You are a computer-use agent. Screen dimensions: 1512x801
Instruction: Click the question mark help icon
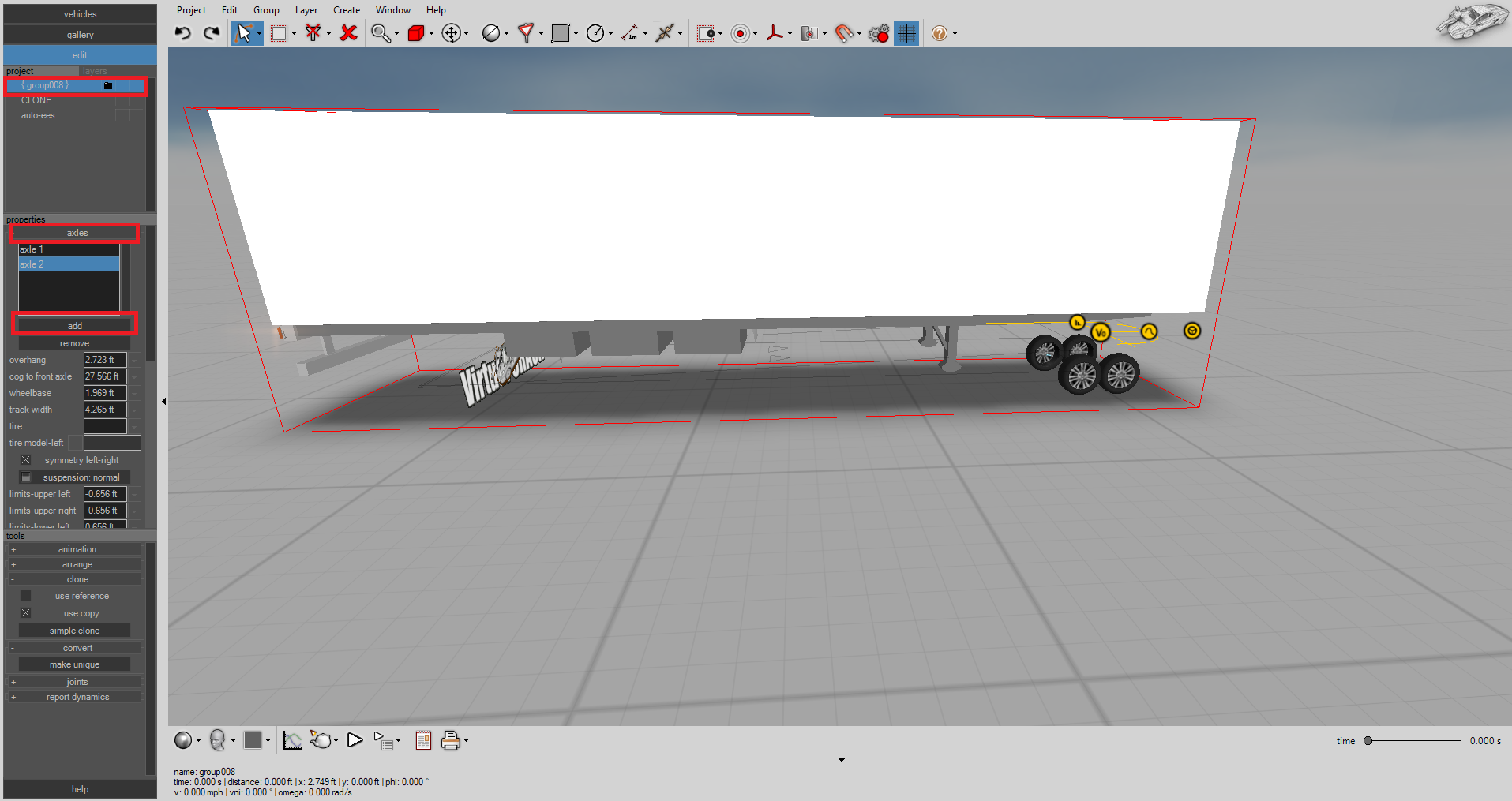click(939, 33)
